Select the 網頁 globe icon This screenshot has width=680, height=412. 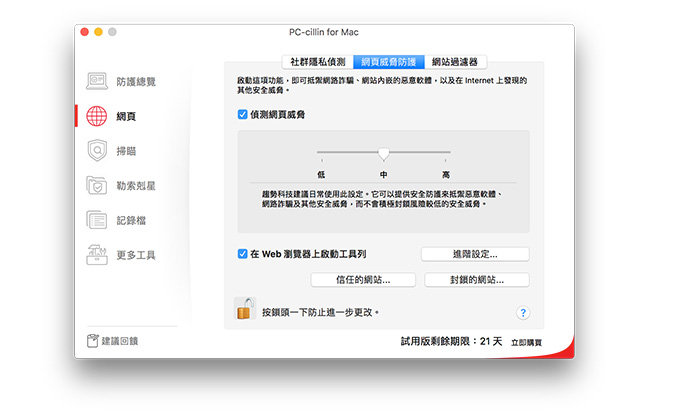coord(97,116)
